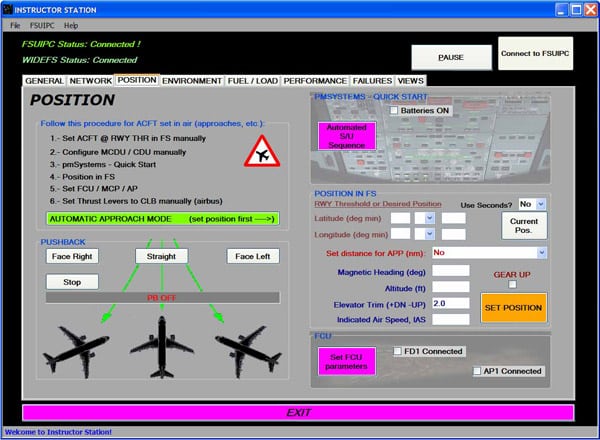Click the green Automatic Approach Mode bar
The height and width of the screenshot is (440, 600).
click(x=162, y=218)
